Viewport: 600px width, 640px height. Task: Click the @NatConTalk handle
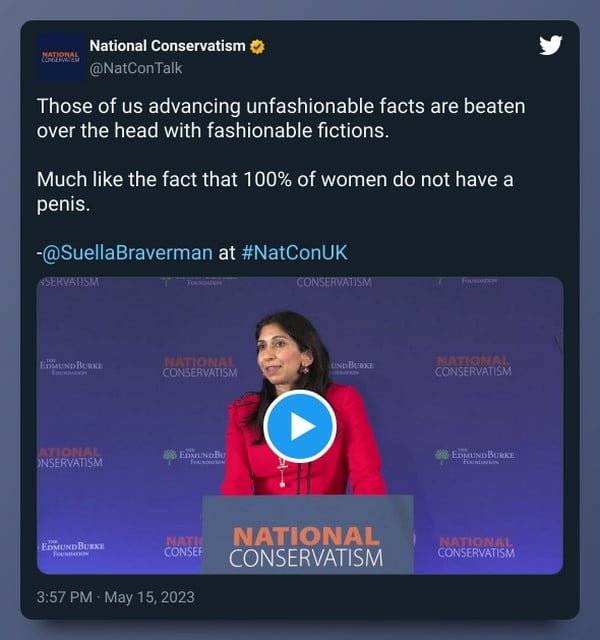(x=136, y=68)
